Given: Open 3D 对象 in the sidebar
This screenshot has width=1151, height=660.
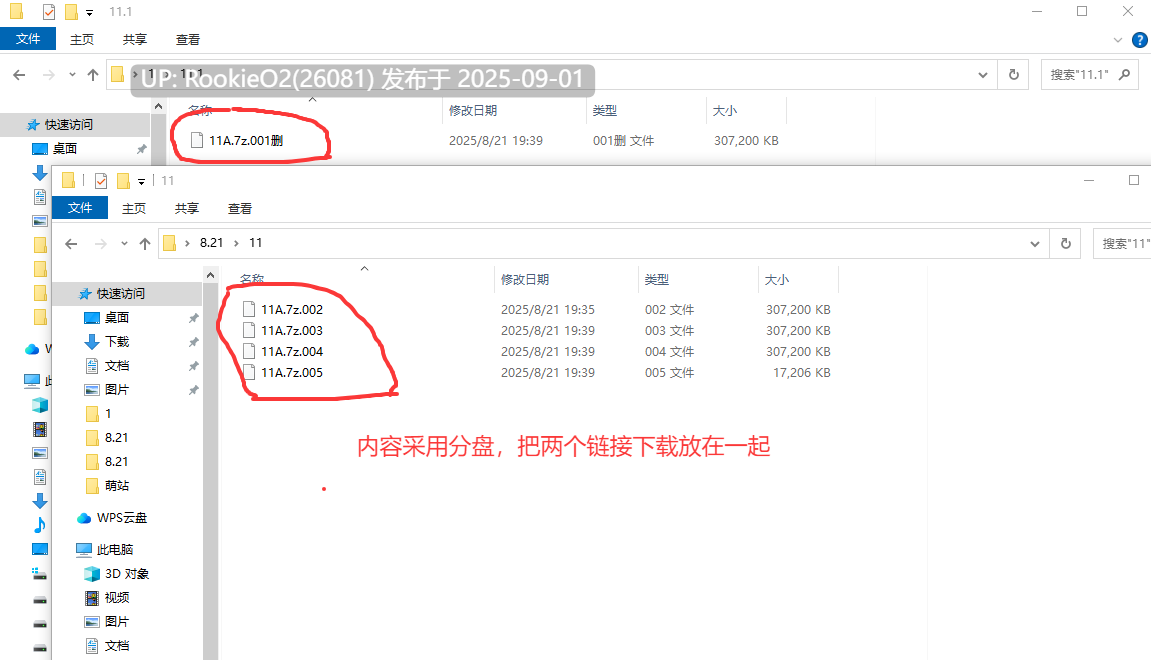Looking at the screenshot, I should click(x=126, y=574).
